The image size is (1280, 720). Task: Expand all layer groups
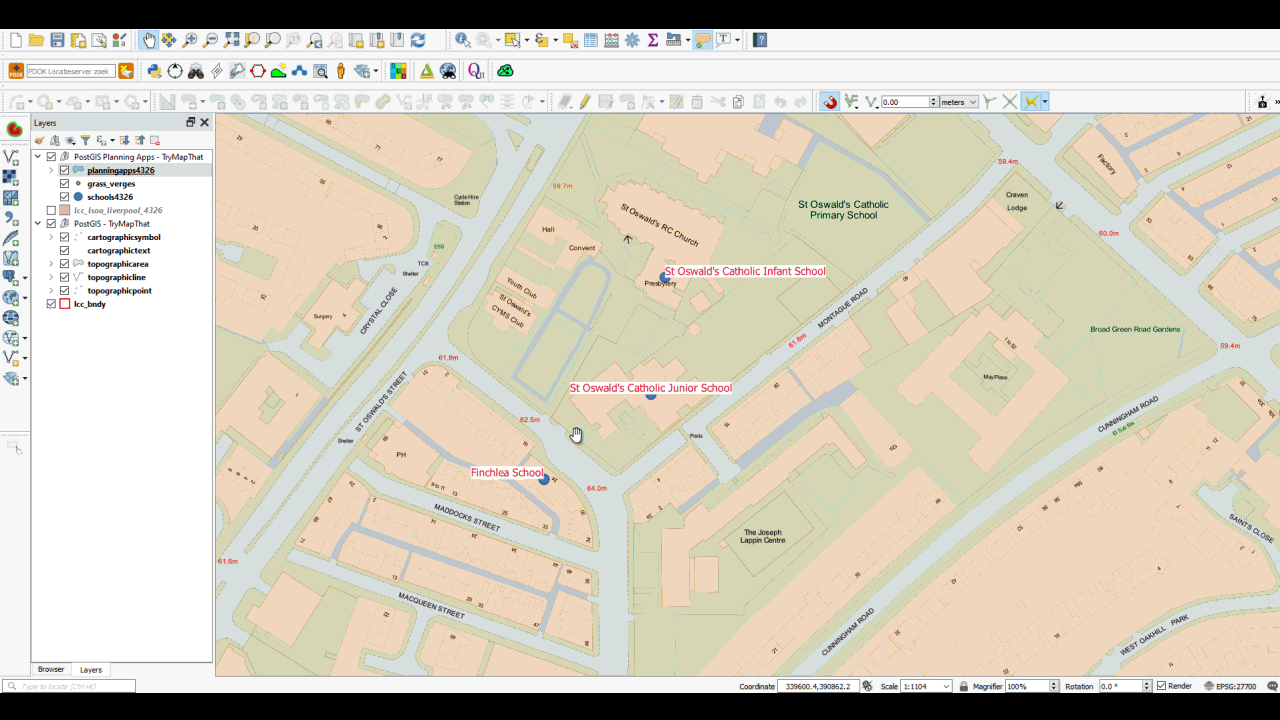(124, 140)
